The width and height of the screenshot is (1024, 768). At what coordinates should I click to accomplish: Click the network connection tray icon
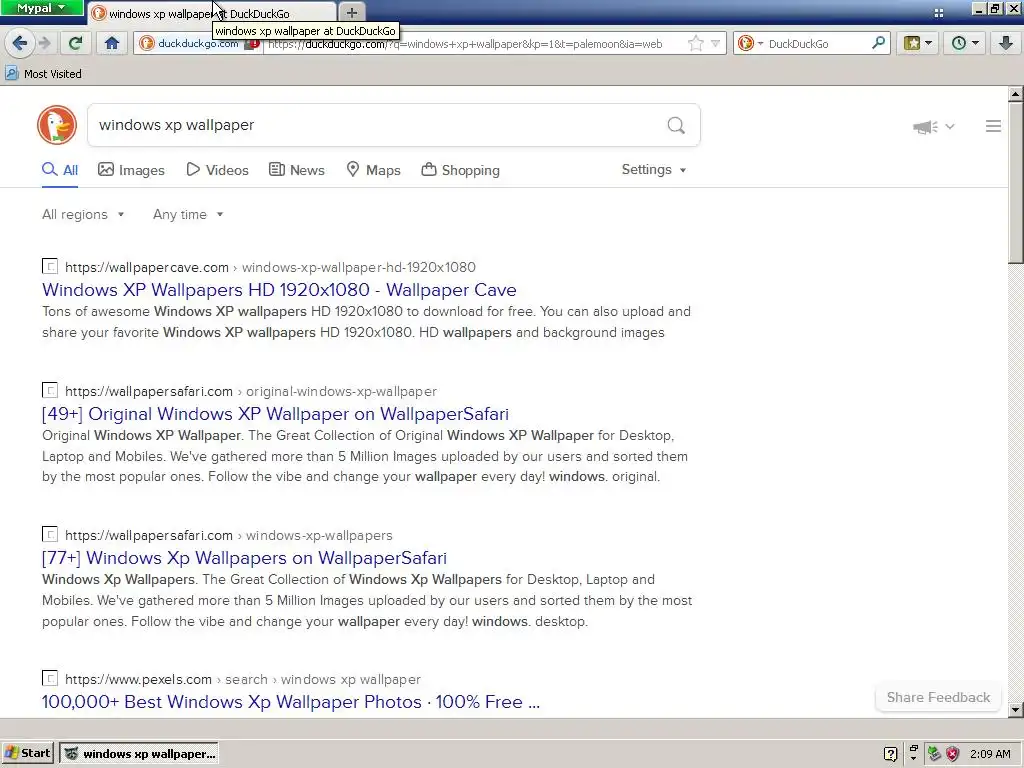[935, 754]
